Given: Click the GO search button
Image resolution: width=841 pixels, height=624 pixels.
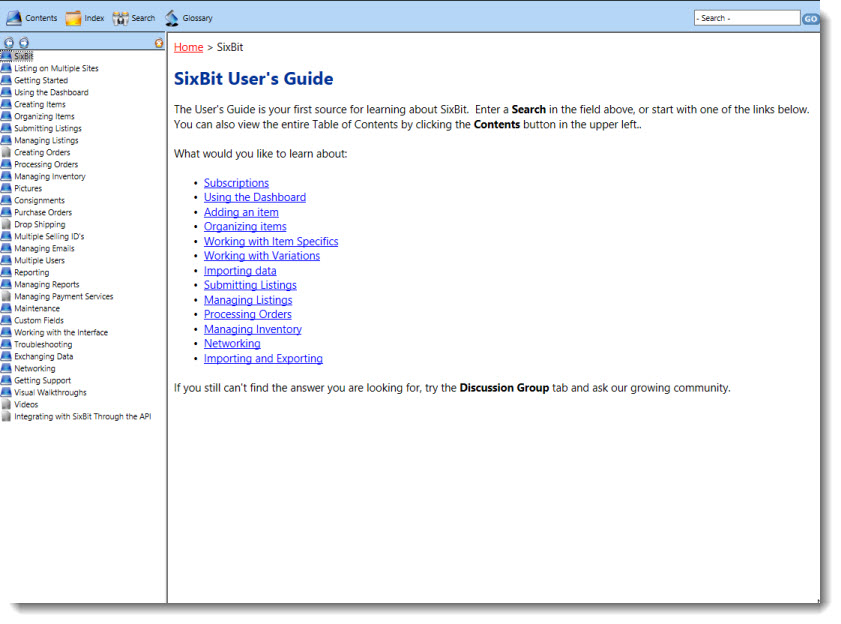Looking at the screenshot, I should coord(810,19).
